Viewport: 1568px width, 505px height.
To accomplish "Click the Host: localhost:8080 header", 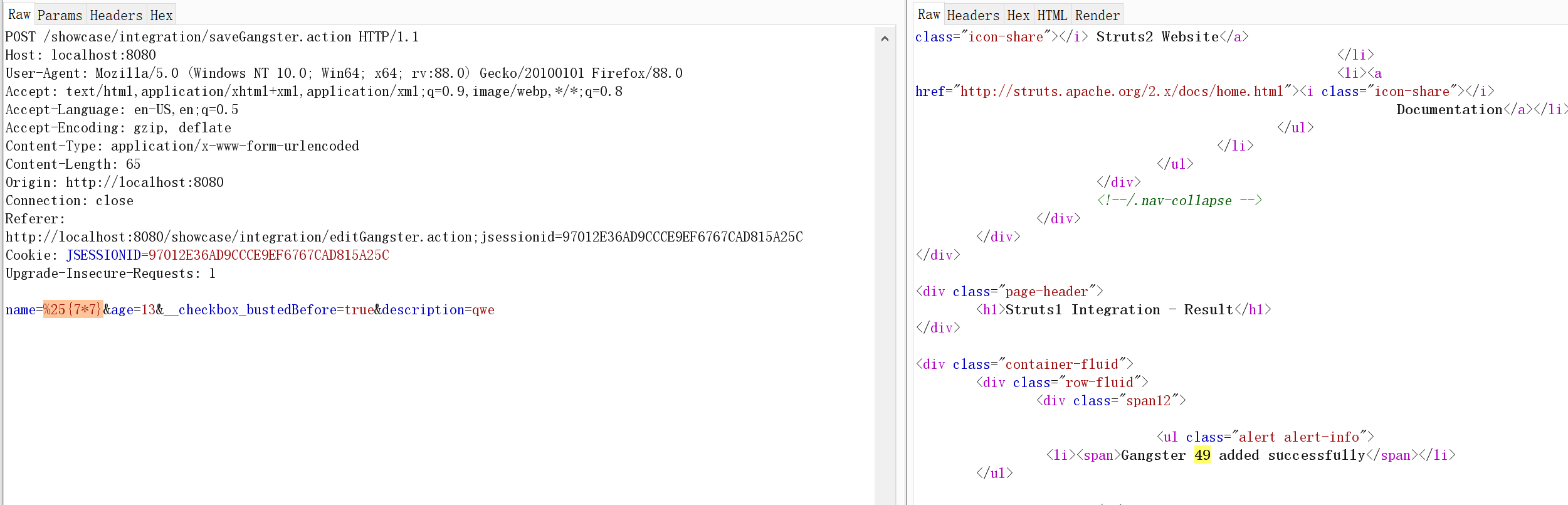I will [x=81, y=55].
